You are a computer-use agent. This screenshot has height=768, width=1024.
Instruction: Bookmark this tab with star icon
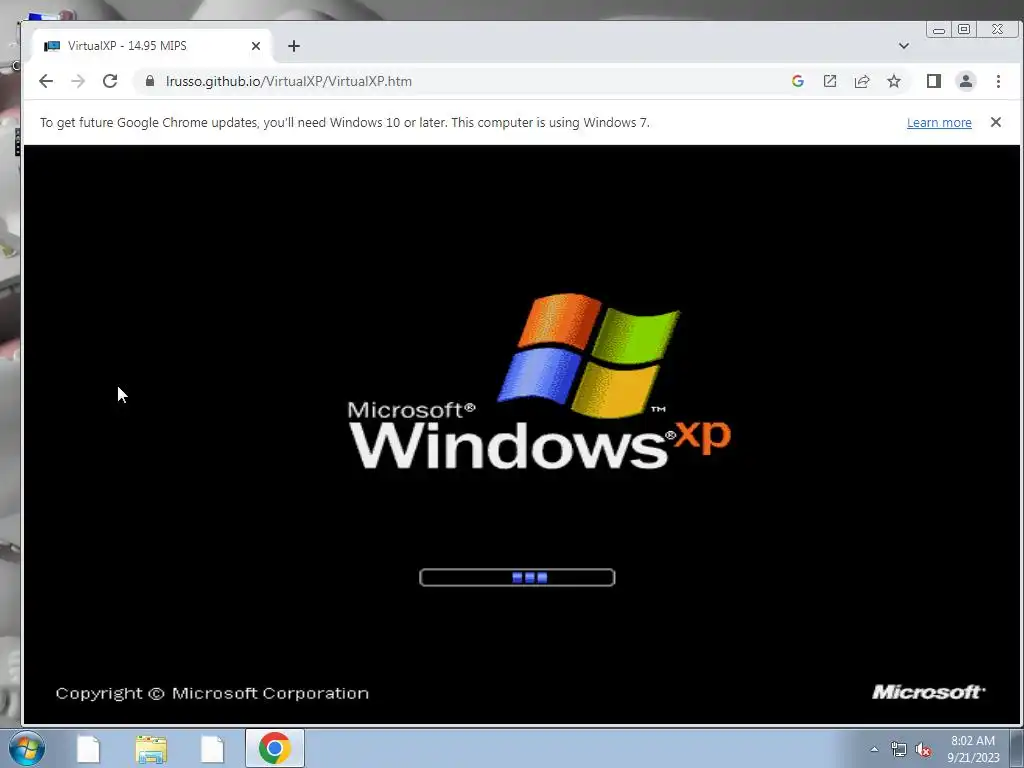894,81
